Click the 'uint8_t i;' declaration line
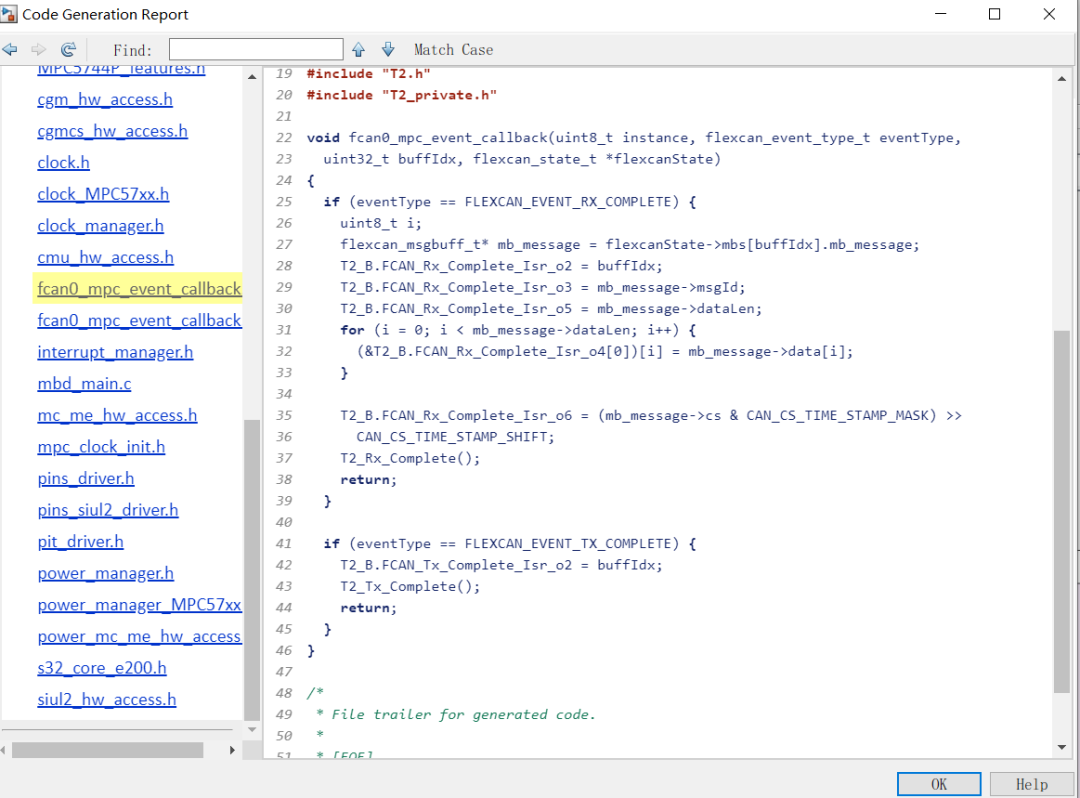1080x798 pixels. tap(380, 223)
